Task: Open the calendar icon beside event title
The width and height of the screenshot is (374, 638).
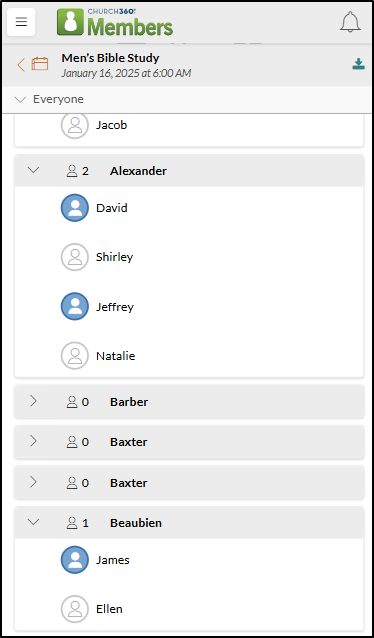Action: pos(40,64)
